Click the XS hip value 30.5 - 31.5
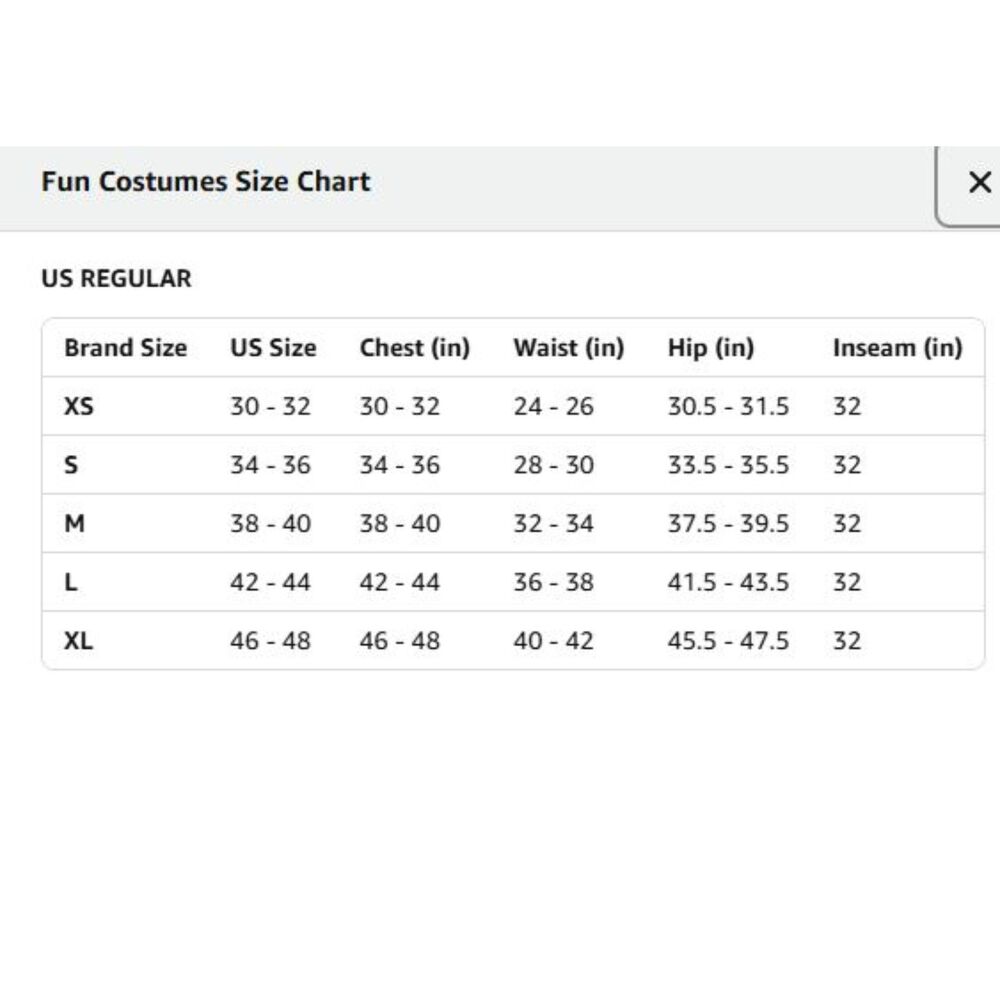Image resolution: width=1000 pixels, height=1000 pixels. click(728, 406)
